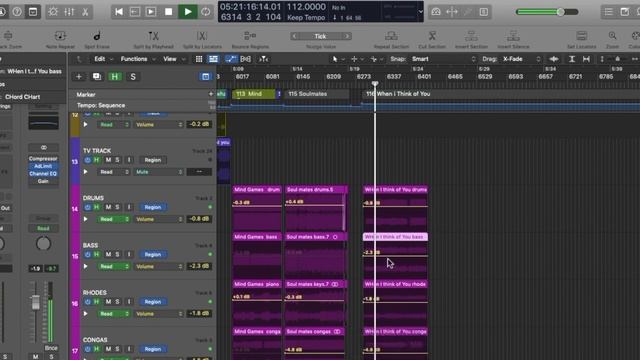Expand automation disclosure triangle on BASS track

point(86,267)
